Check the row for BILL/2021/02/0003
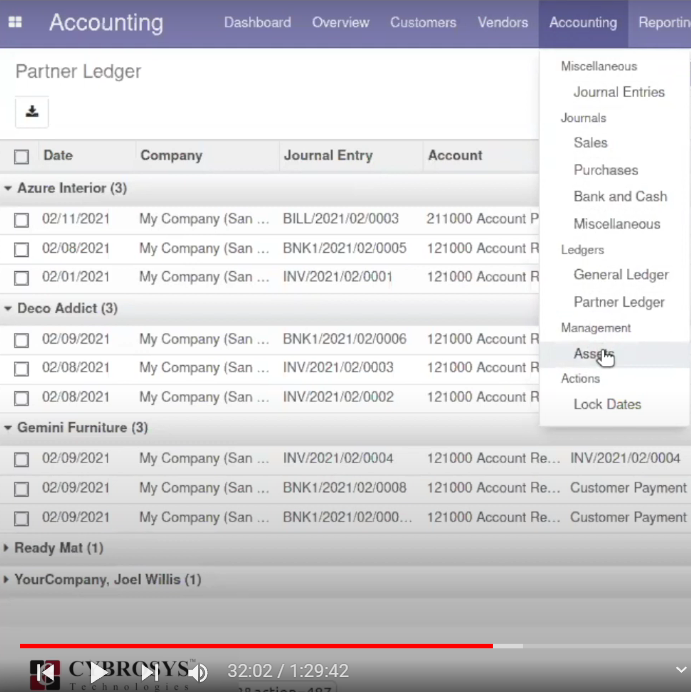 click(21, 219)
